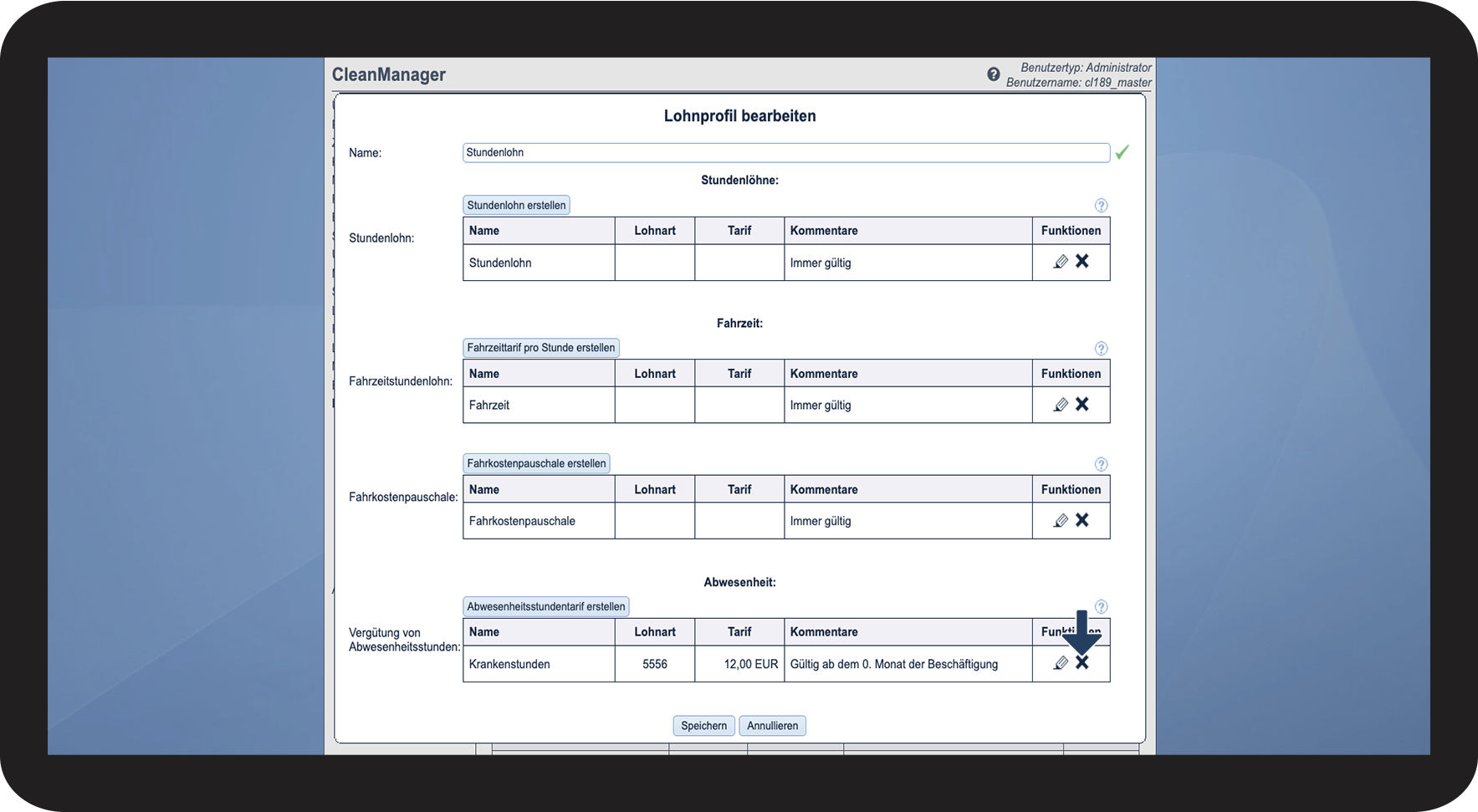Show help for the Stundenlohn table
1478x812 pixels.
[x=1101, y=206]
